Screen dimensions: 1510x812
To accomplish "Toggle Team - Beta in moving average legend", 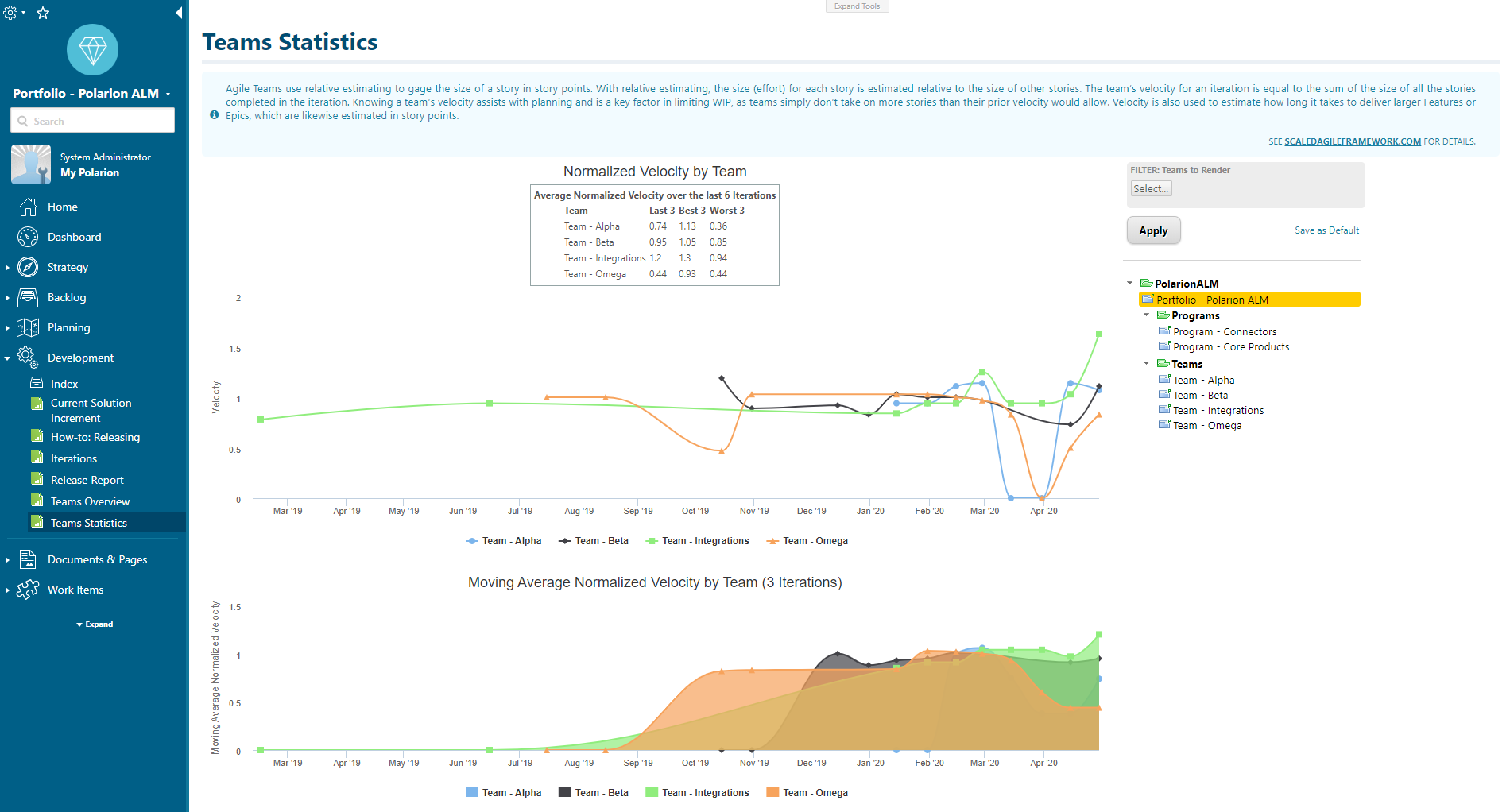I will click(x=593, y=793).
